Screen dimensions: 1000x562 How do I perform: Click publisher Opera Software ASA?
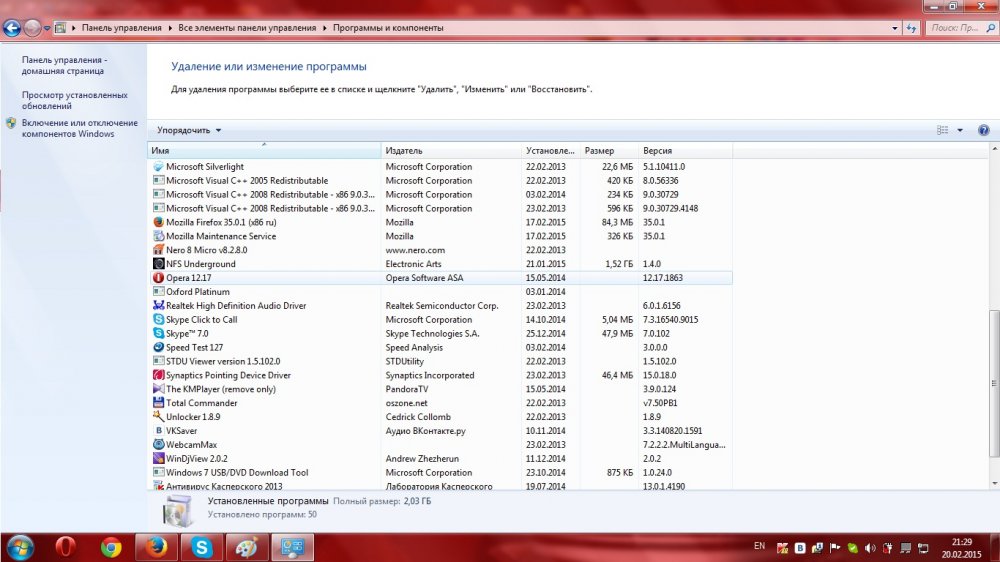click(424, 278)
